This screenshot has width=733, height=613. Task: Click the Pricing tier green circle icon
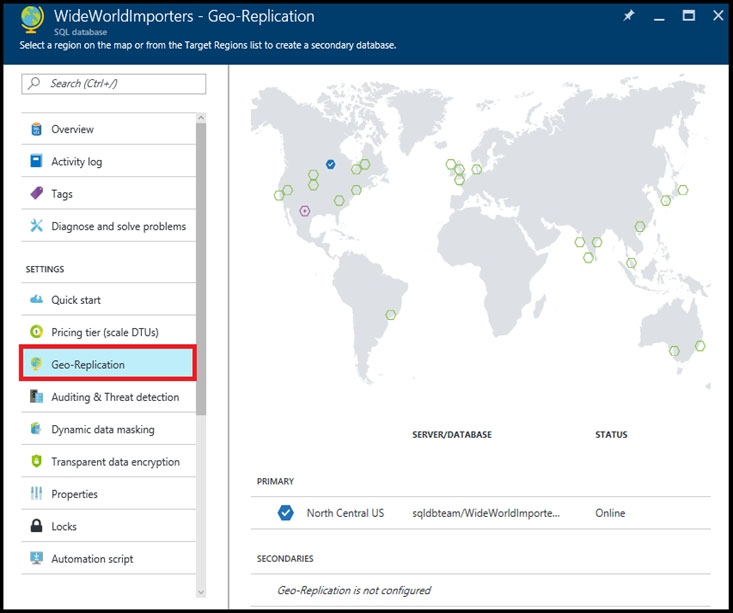tap(36, 332)
